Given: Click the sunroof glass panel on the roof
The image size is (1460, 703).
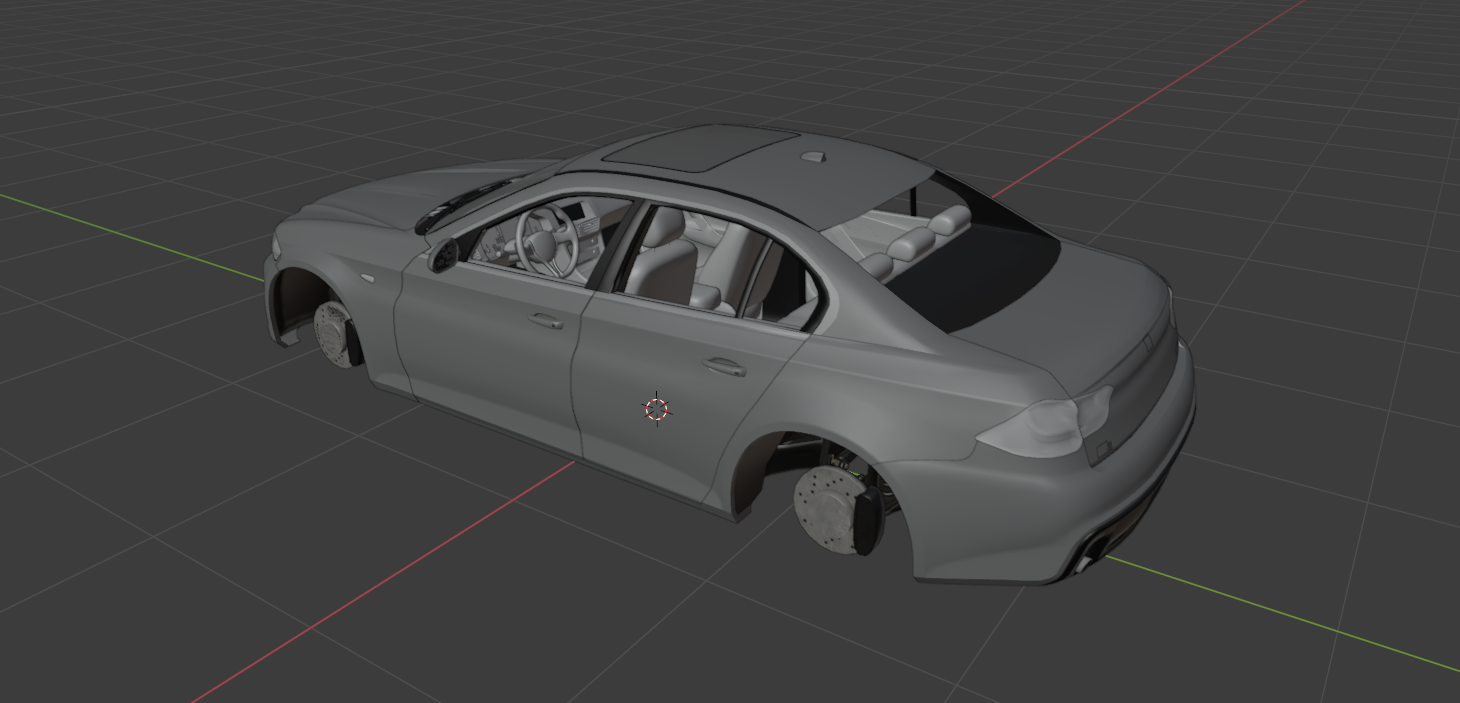Looking at the screenshot, I should click(x=700, y=146).
